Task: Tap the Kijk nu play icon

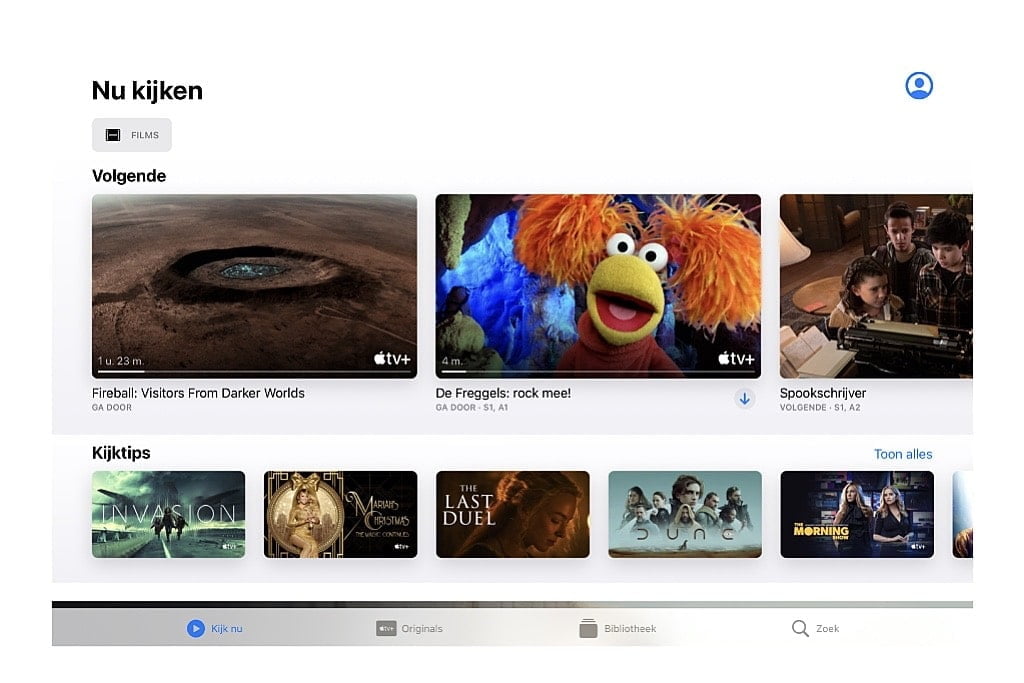Action: 195,628
